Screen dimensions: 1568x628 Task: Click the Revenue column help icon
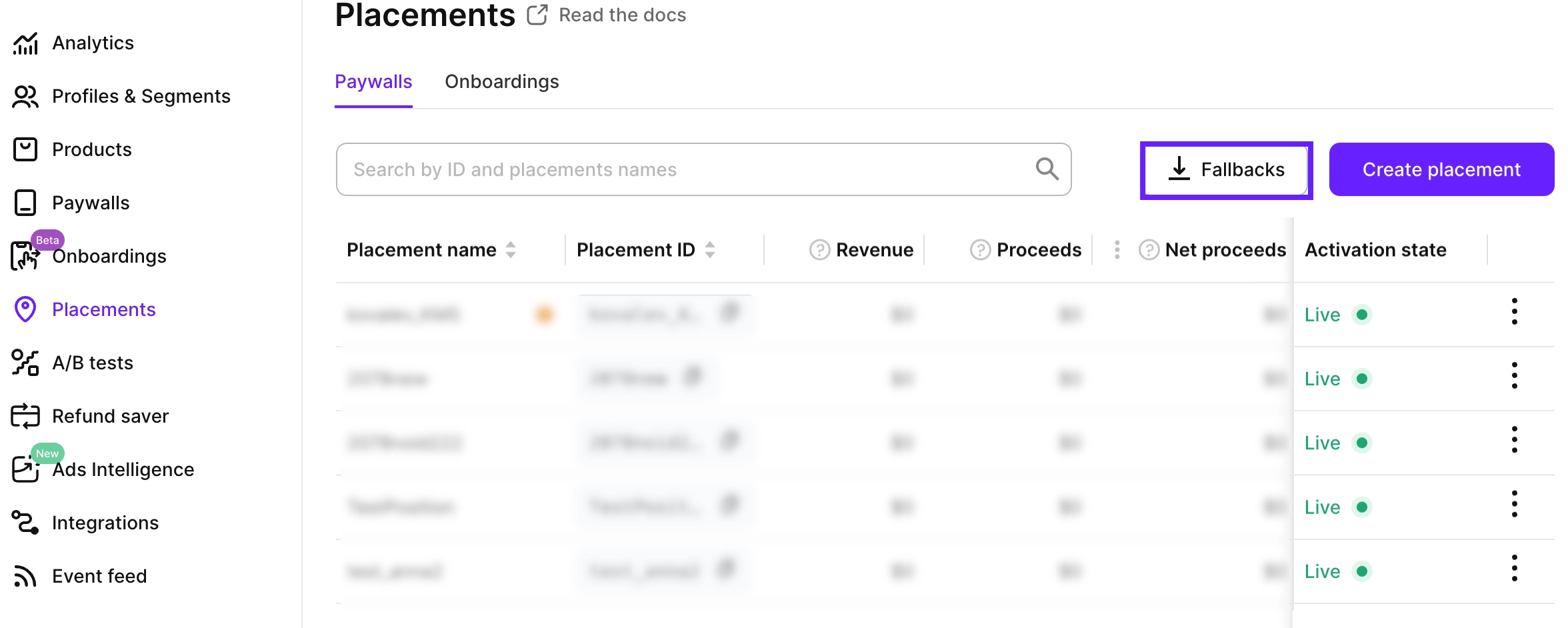point(819,250)
